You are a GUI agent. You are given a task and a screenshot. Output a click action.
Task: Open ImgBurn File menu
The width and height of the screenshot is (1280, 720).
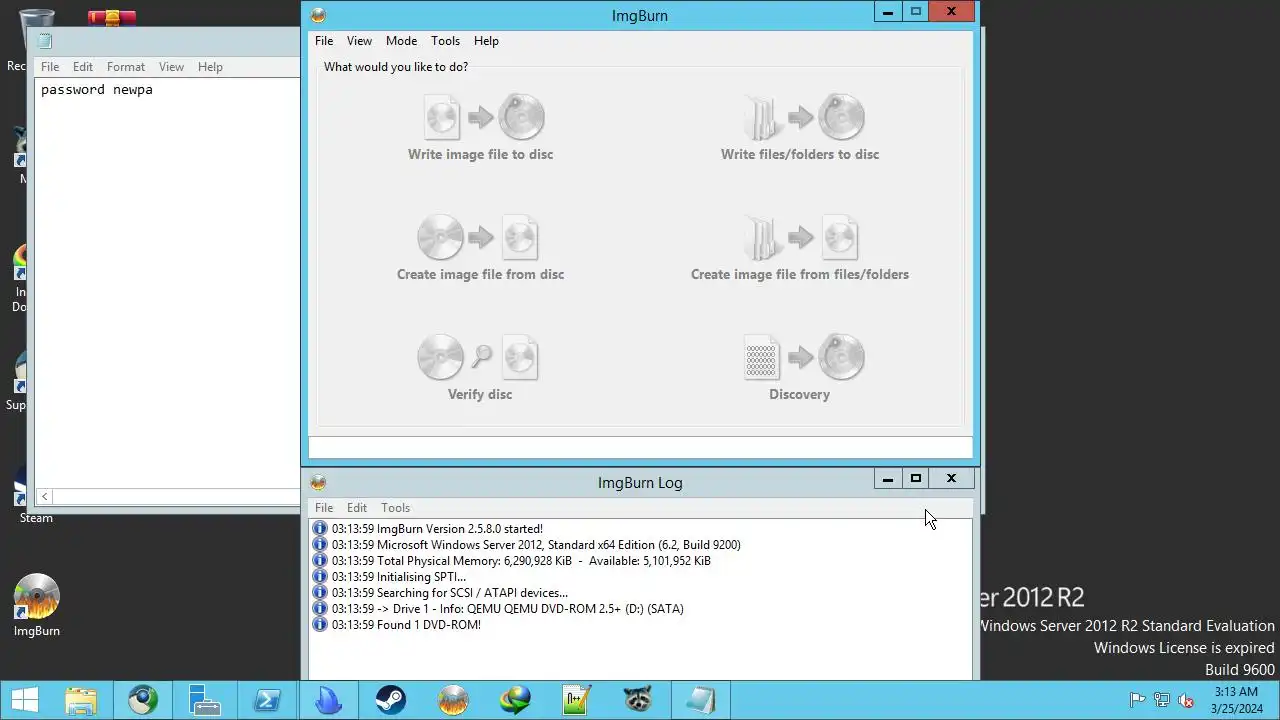click(x=324, y=41)
